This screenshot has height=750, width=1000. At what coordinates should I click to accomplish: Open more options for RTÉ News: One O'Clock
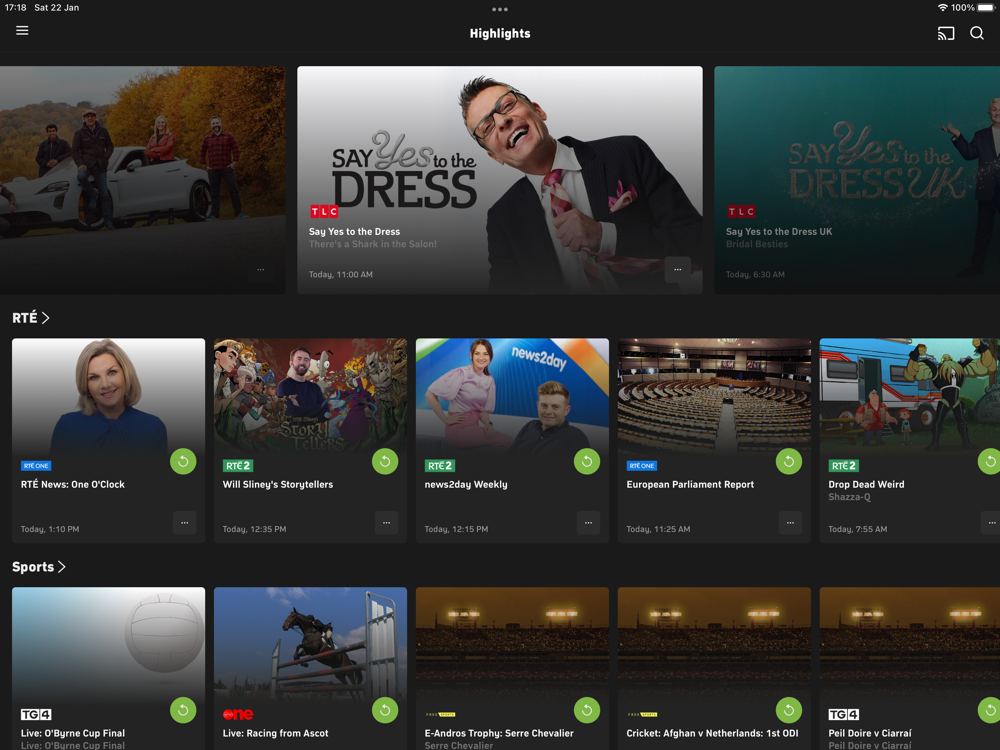tap(184, 523)
